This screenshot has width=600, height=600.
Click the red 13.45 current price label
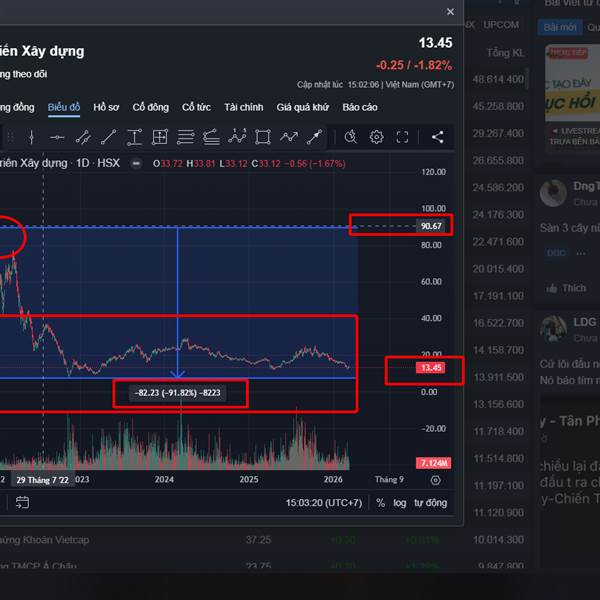pos(431,368)
